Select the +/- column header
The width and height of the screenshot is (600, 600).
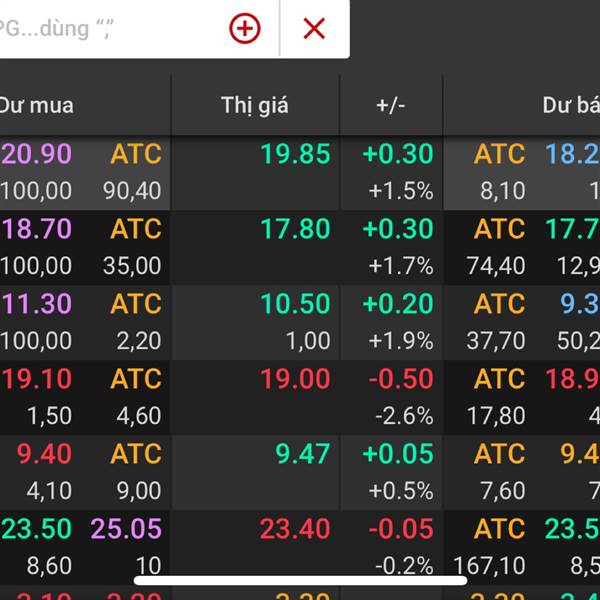pos(390,105)
